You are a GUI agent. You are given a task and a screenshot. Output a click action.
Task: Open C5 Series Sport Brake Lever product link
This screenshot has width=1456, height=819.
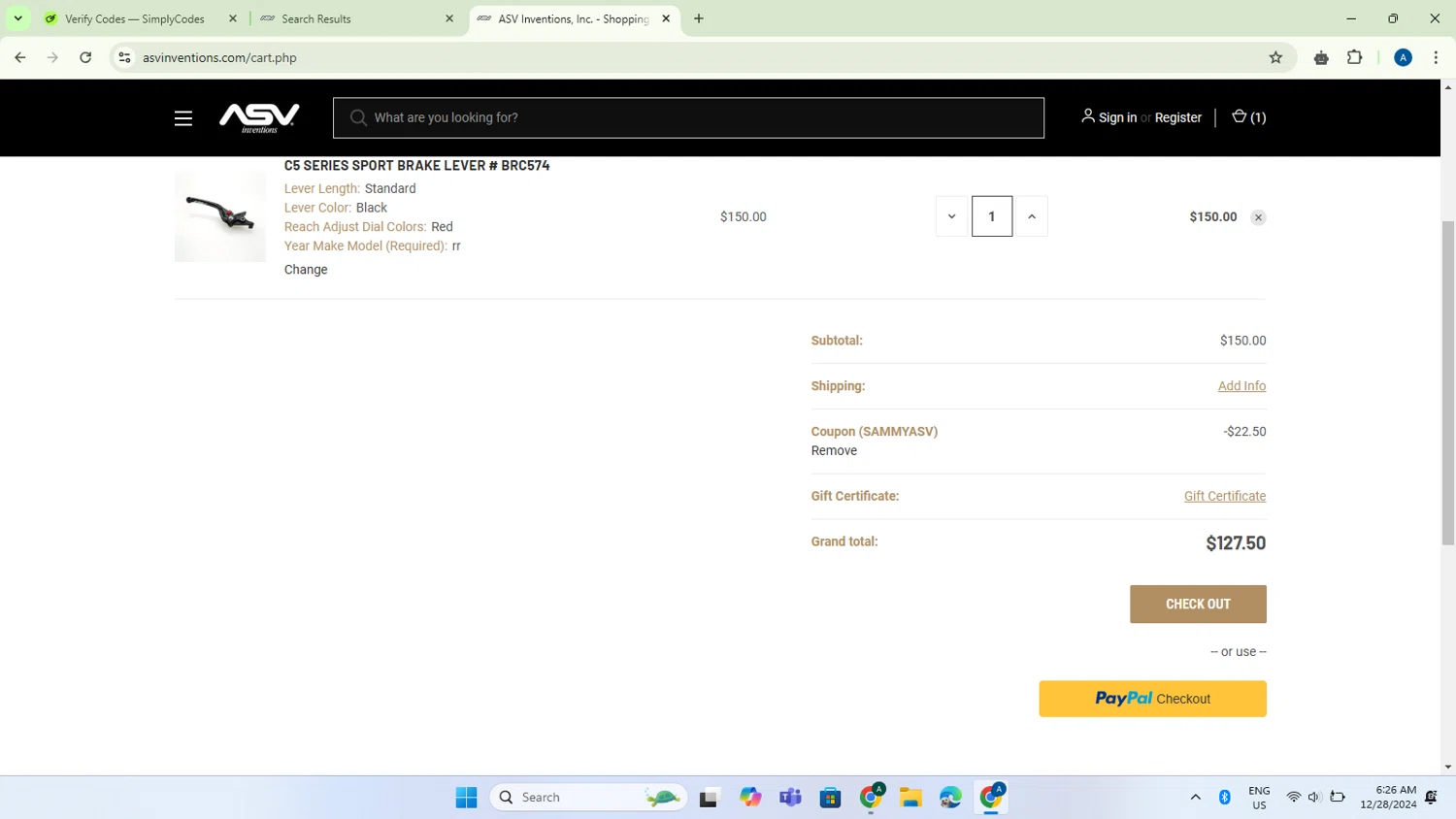click(416, 166)
